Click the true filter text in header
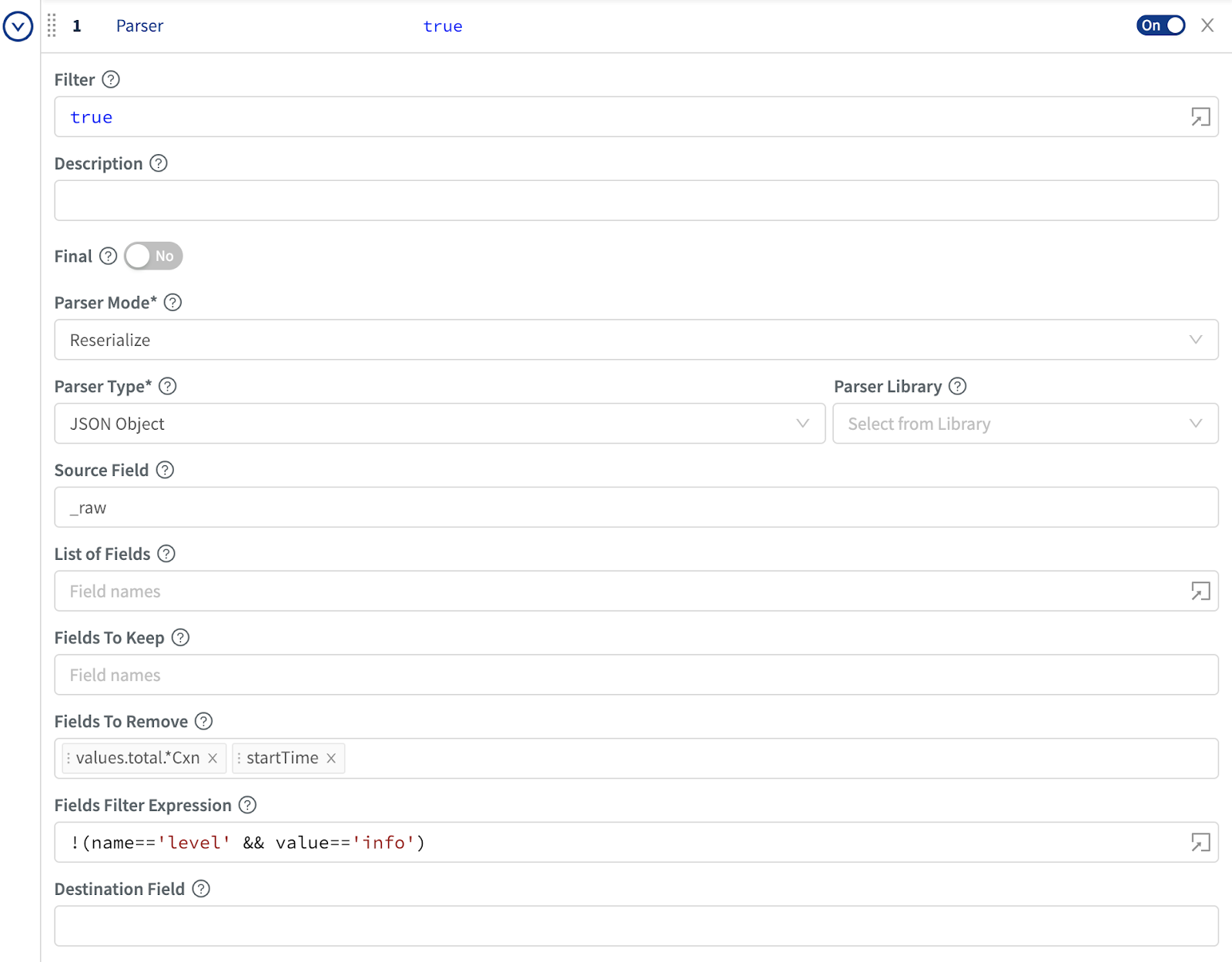Image resolution: width=1232 pixels, height=962 pixels. click(443, 26)
